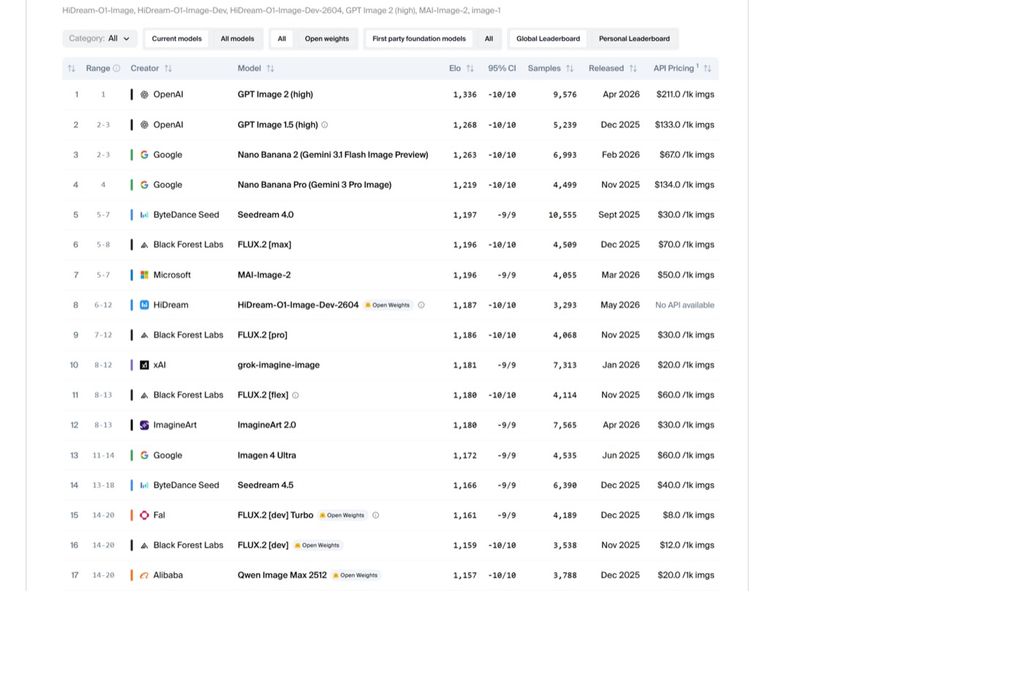This screenshot has height=688, width=1024.
Task: Click ImagineArt 2.0 model name
Action: (x=266, y=425)
